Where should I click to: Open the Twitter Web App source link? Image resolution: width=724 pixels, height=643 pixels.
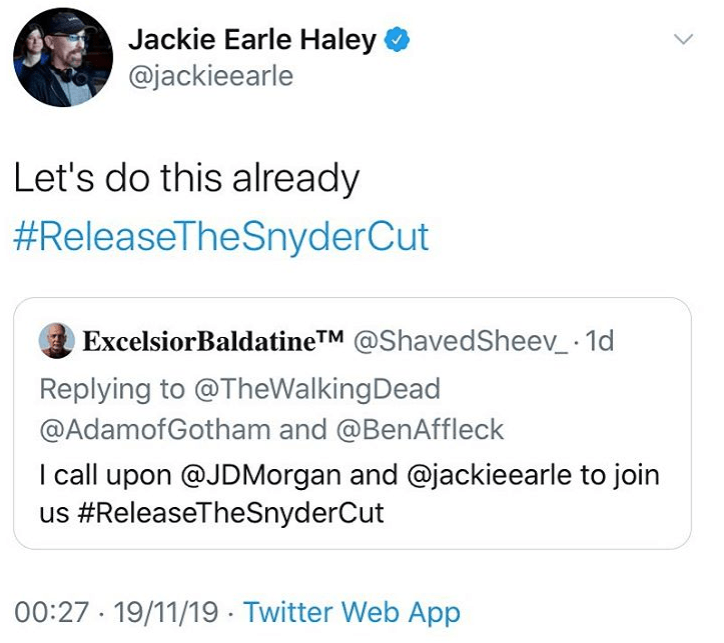tap(352, 612)
